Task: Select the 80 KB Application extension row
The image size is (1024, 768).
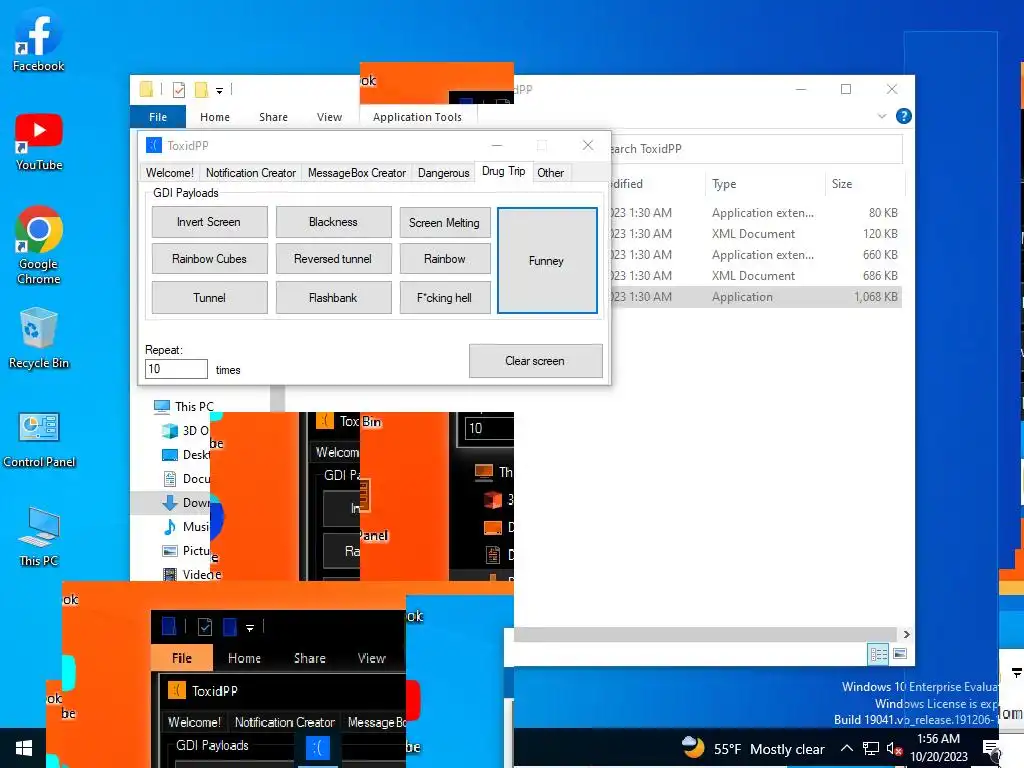Action: 755,213
